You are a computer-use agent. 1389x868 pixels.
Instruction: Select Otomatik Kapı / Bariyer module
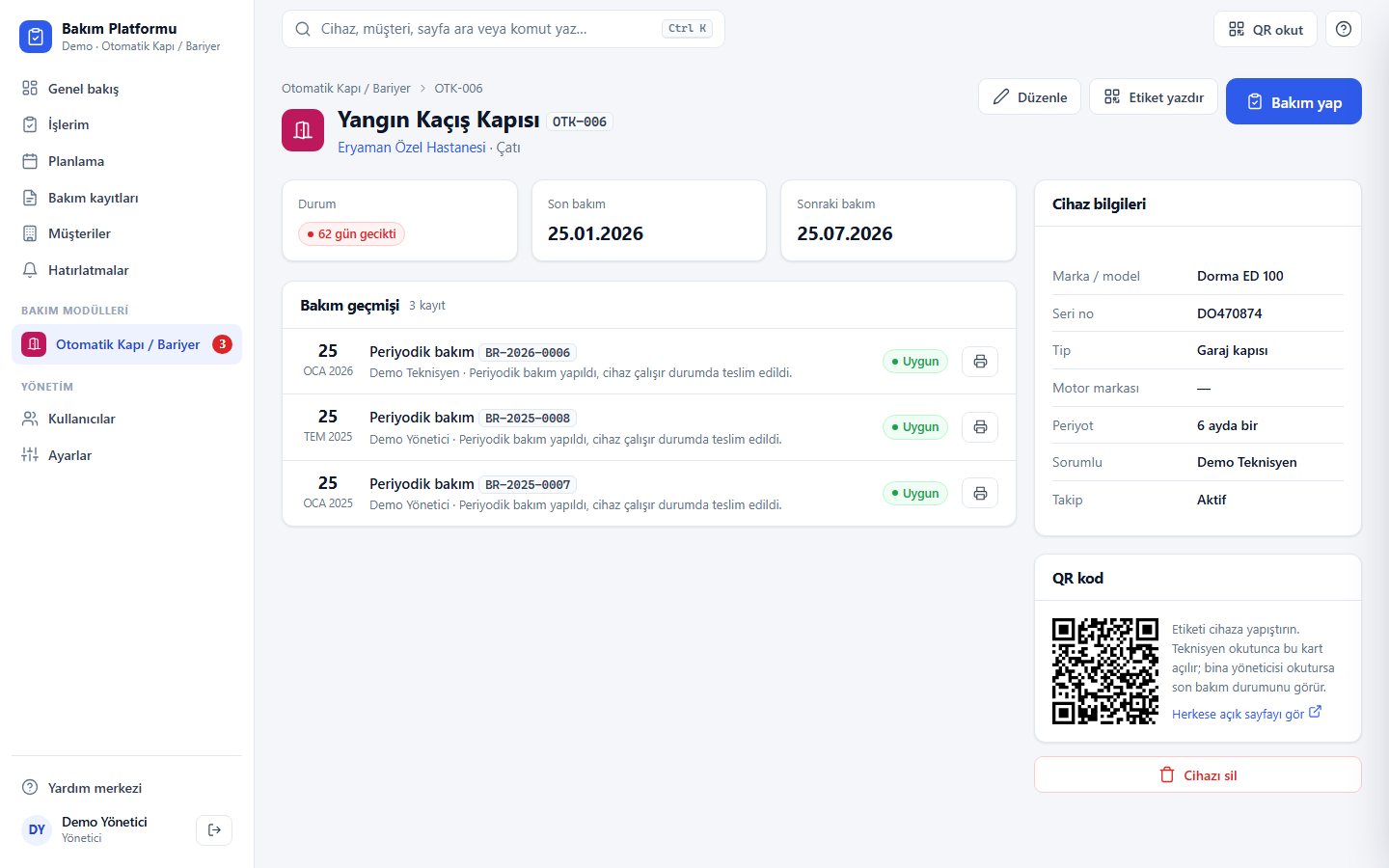[126, 344]
